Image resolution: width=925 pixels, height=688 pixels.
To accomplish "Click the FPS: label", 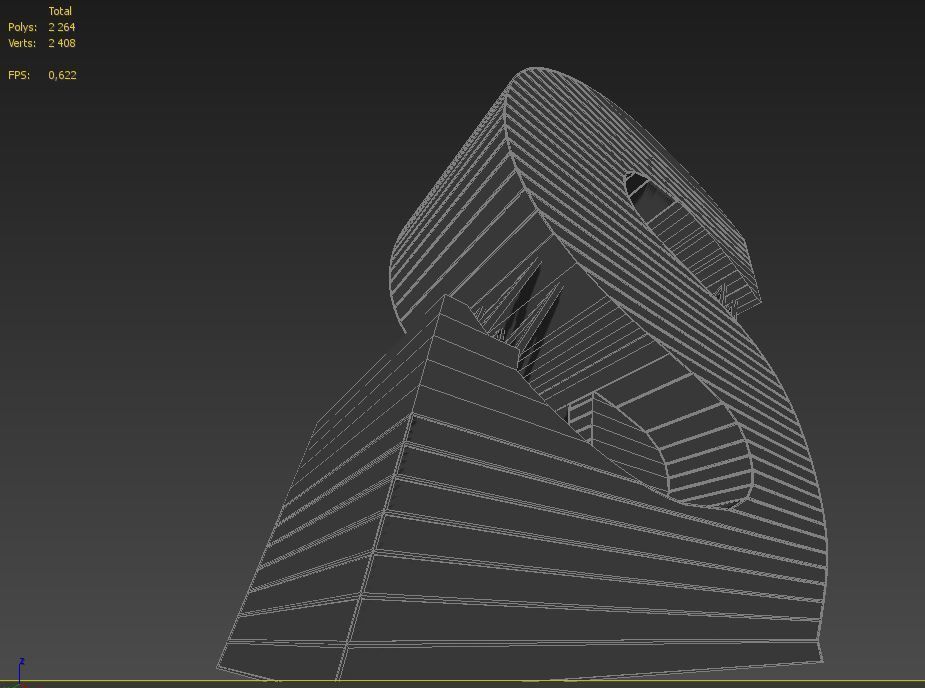I will coord(19,75).
